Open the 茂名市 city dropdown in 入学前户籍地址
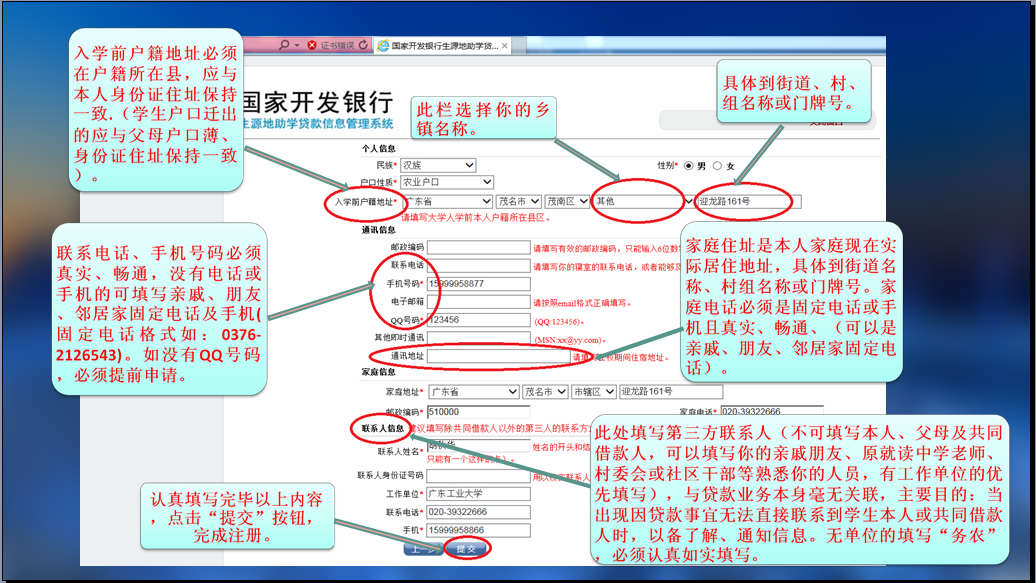 pos(519,201)
